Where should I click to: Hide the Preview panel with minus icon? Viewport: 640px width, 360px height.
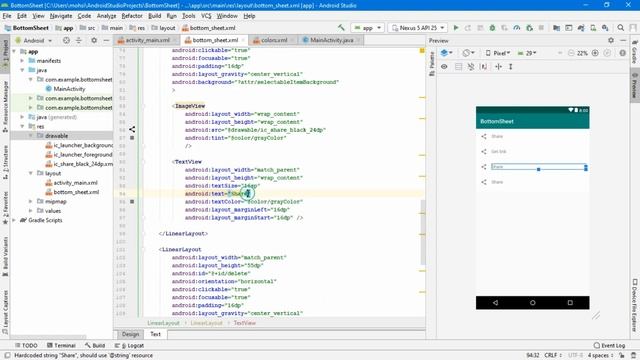point(623,40)
